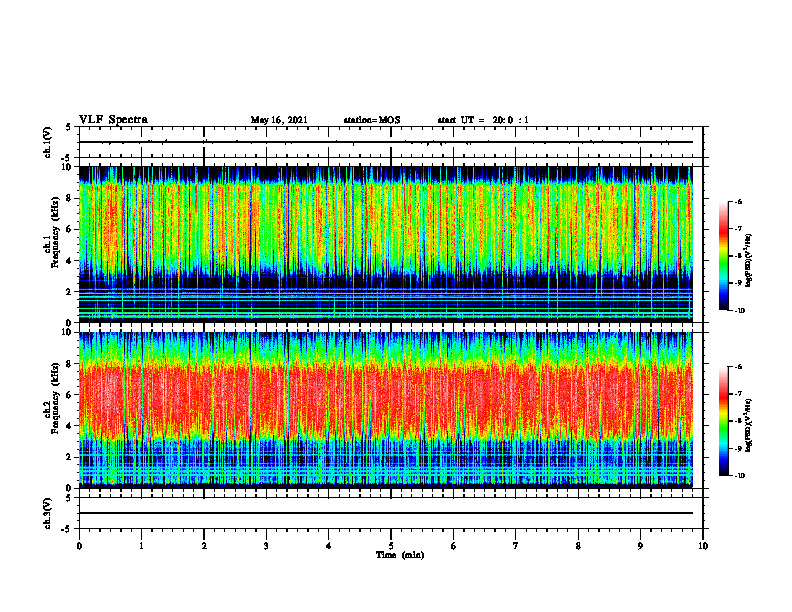Click the '3' minute tick on time axis
The width and height of the screenshot is (792, 612).
[266, 546]
